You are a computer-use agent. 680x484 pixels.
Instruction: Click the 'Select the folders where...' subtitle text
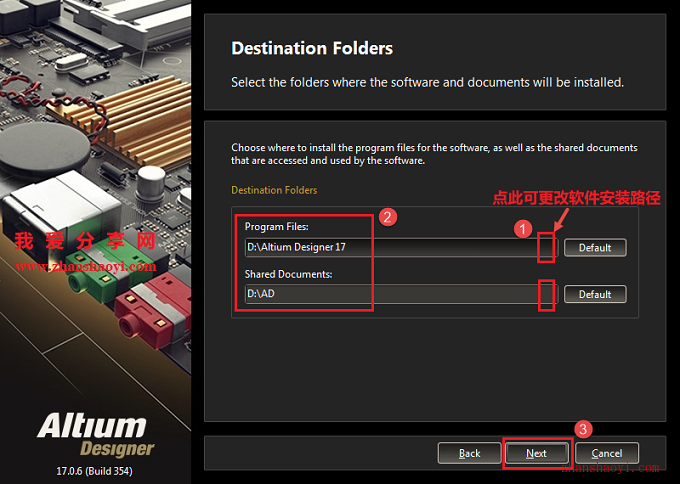click(x=427, y=82)
